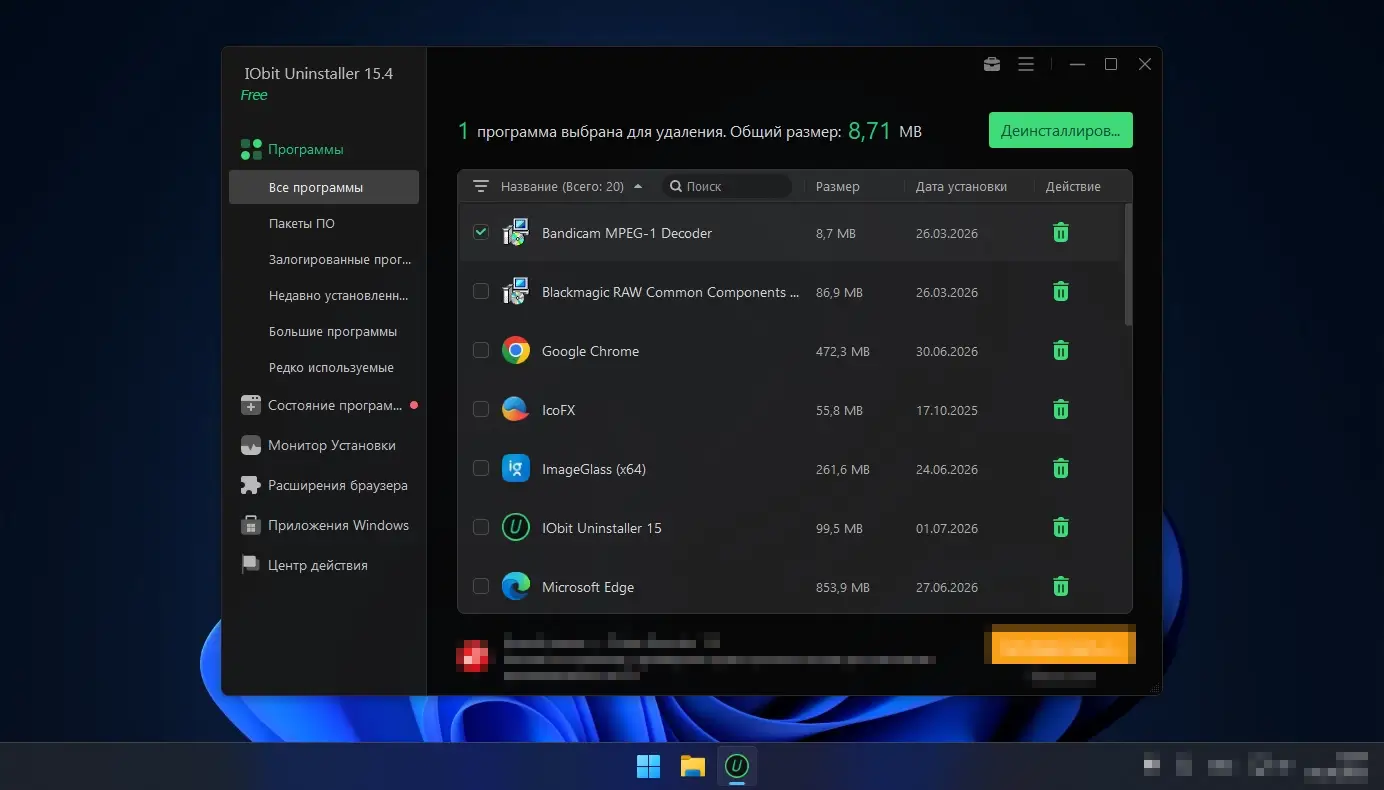Click the IObit Uninstaller 15 app icon
The height and width of the screenshot is (790, 1384).
(515, 528)
